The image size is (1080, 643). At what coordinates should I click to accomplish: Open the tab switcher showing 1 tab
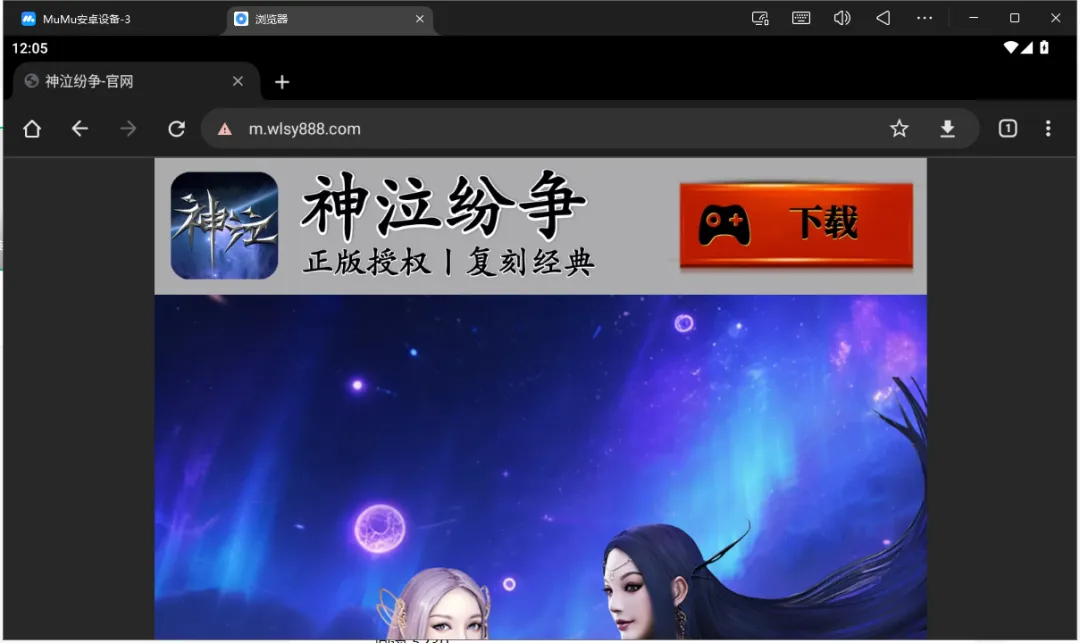tap(1008, 129)
